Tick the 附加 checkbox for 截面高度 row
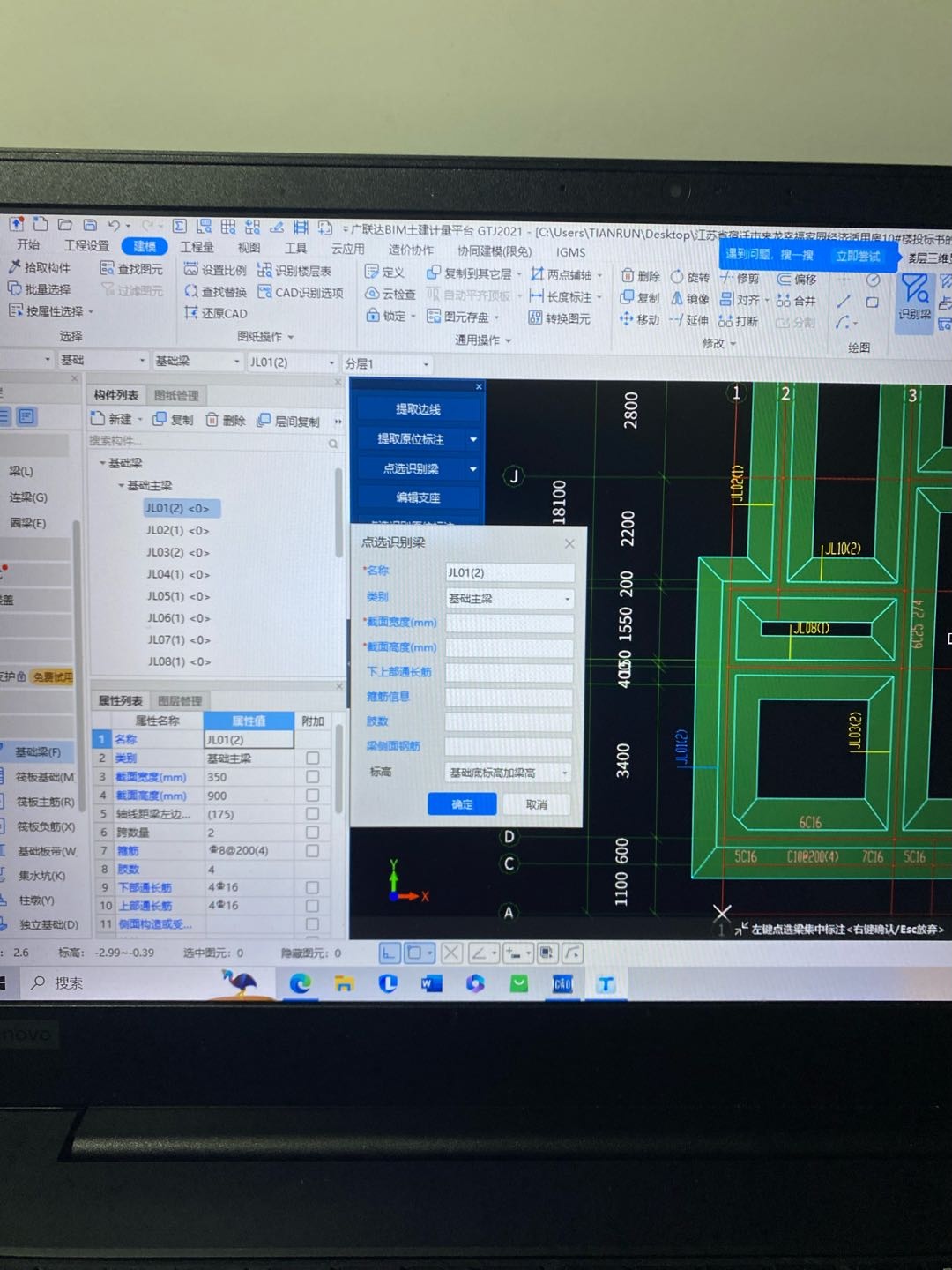 [x=312, y=795]
